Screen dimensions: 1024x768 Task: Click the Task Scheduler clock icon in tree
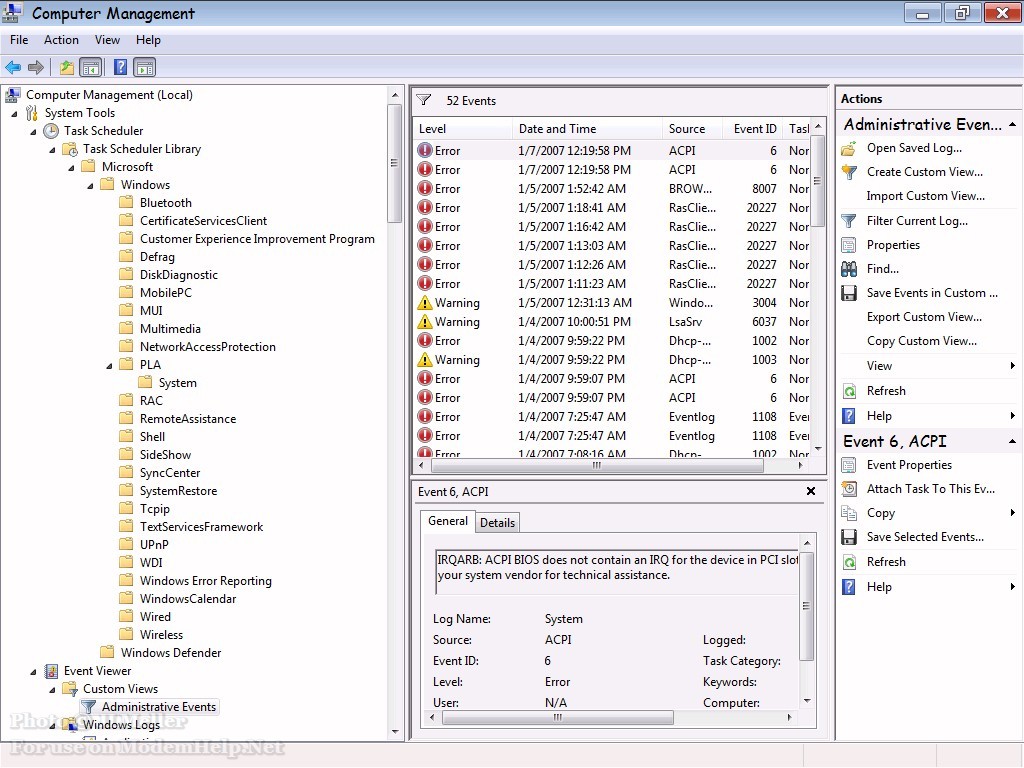[51, 131]
